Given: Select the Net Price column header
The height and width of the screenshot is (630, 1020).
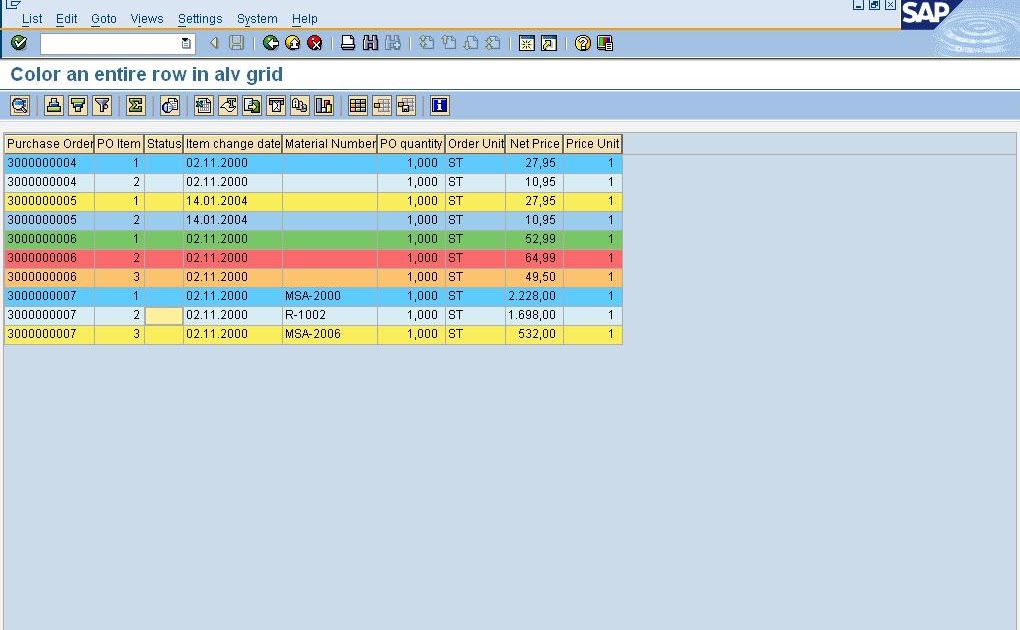Looking at the screenshot, I should click(x=535, y=143).
